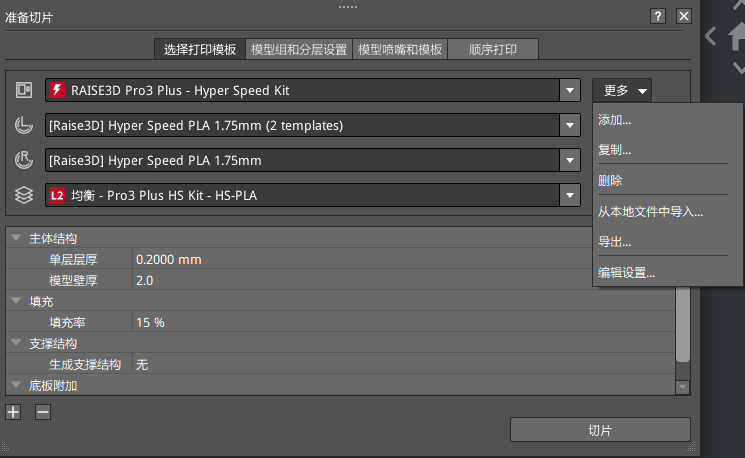Close the 准备切片 dialog
The image size is (745, 458).
(x=684, y=16)
